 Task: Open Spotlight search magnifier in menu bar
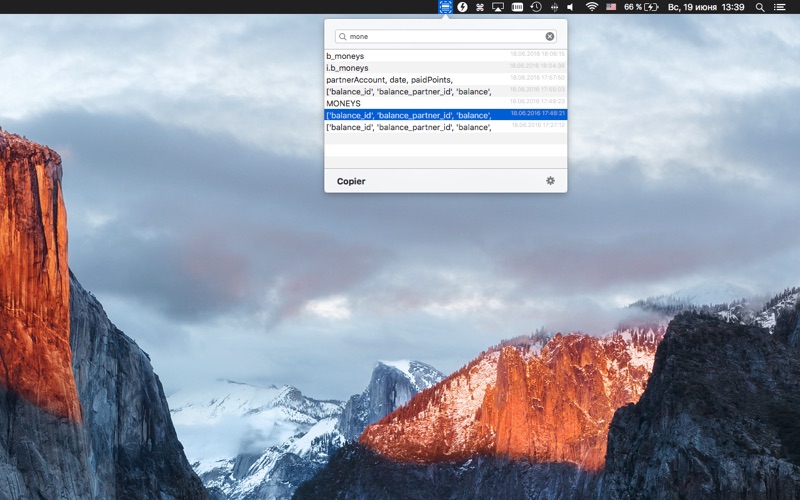(x=760, y=7)
